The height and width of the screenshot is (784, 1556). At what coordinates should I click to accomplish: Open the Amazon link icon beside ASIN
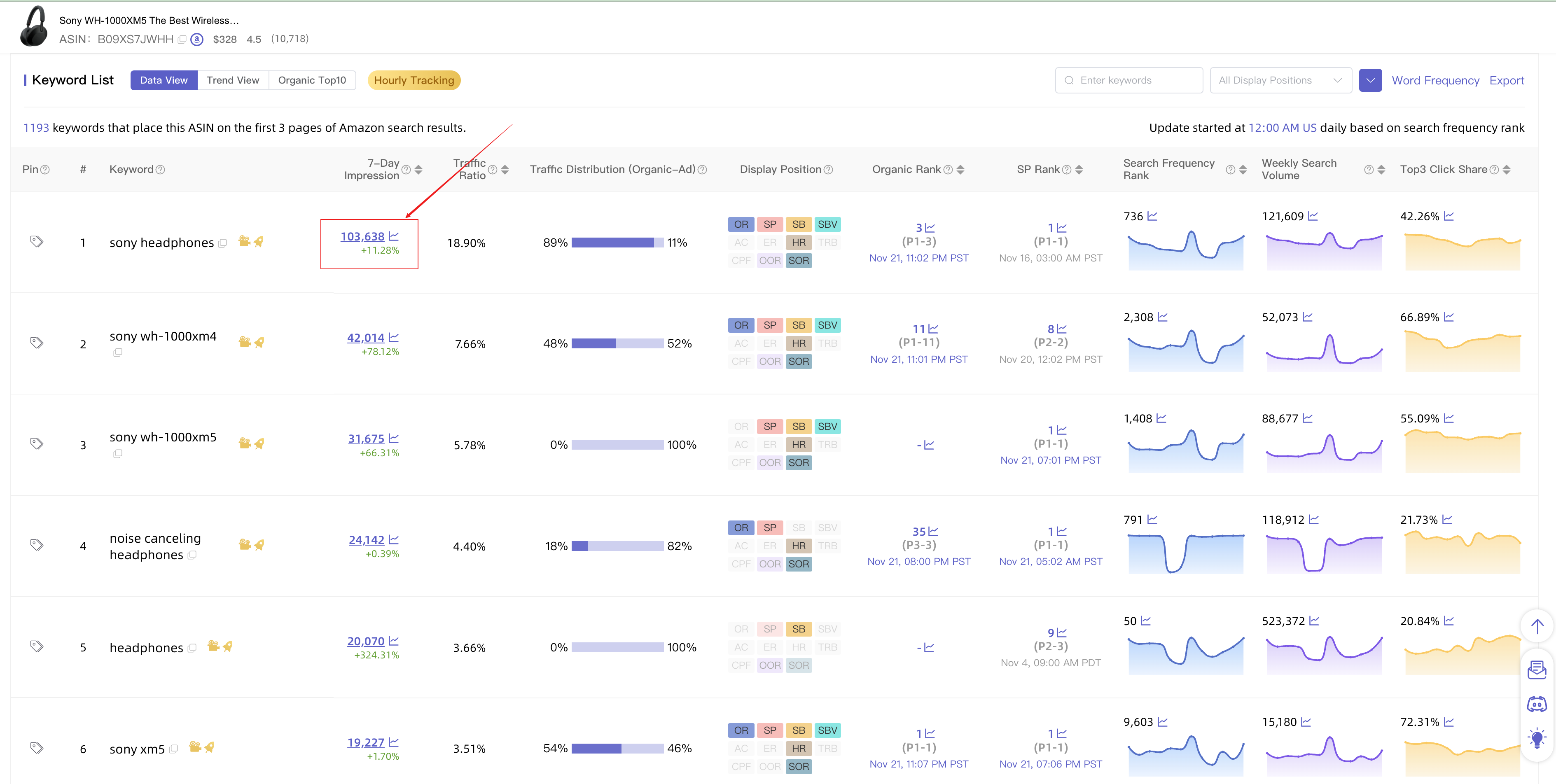pos(196,39)
